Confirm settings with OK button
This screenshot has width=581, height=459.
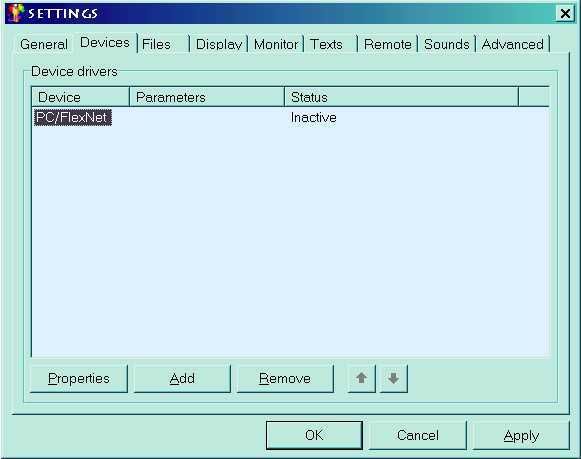(x=314, y=435)
